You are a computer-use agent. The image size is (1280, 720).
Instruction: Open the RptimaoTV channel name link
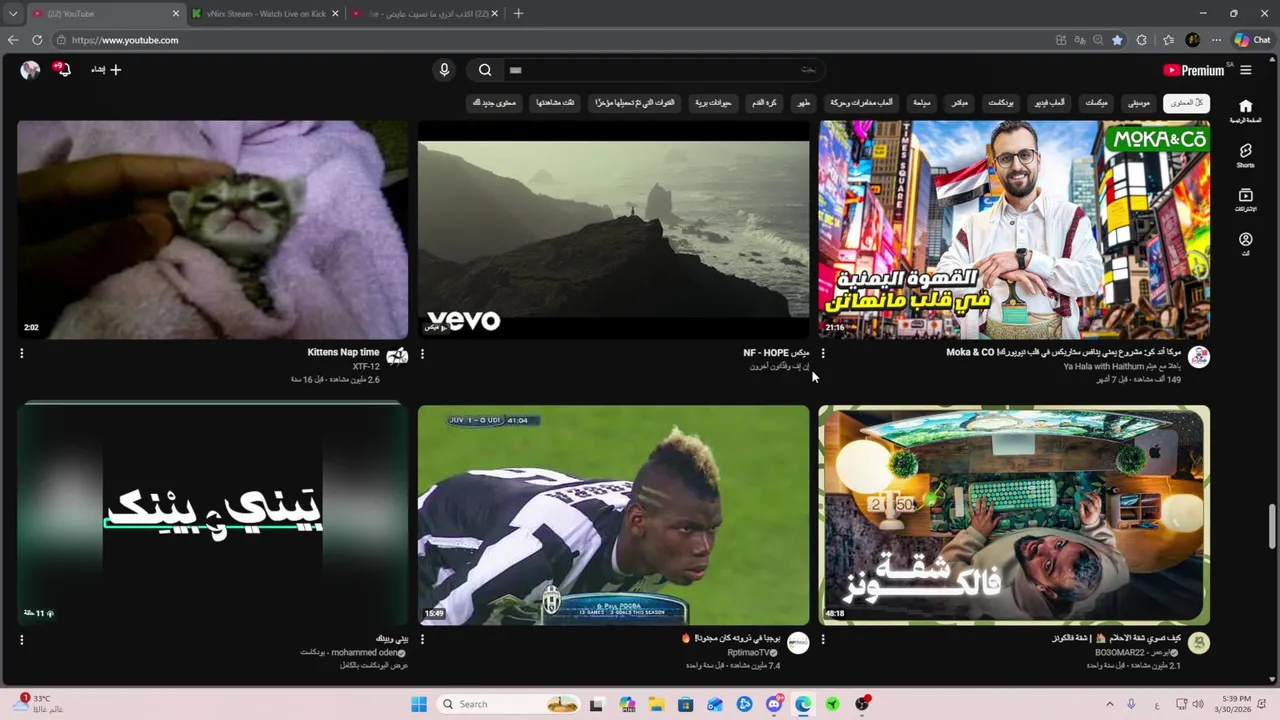pos(752,652)
